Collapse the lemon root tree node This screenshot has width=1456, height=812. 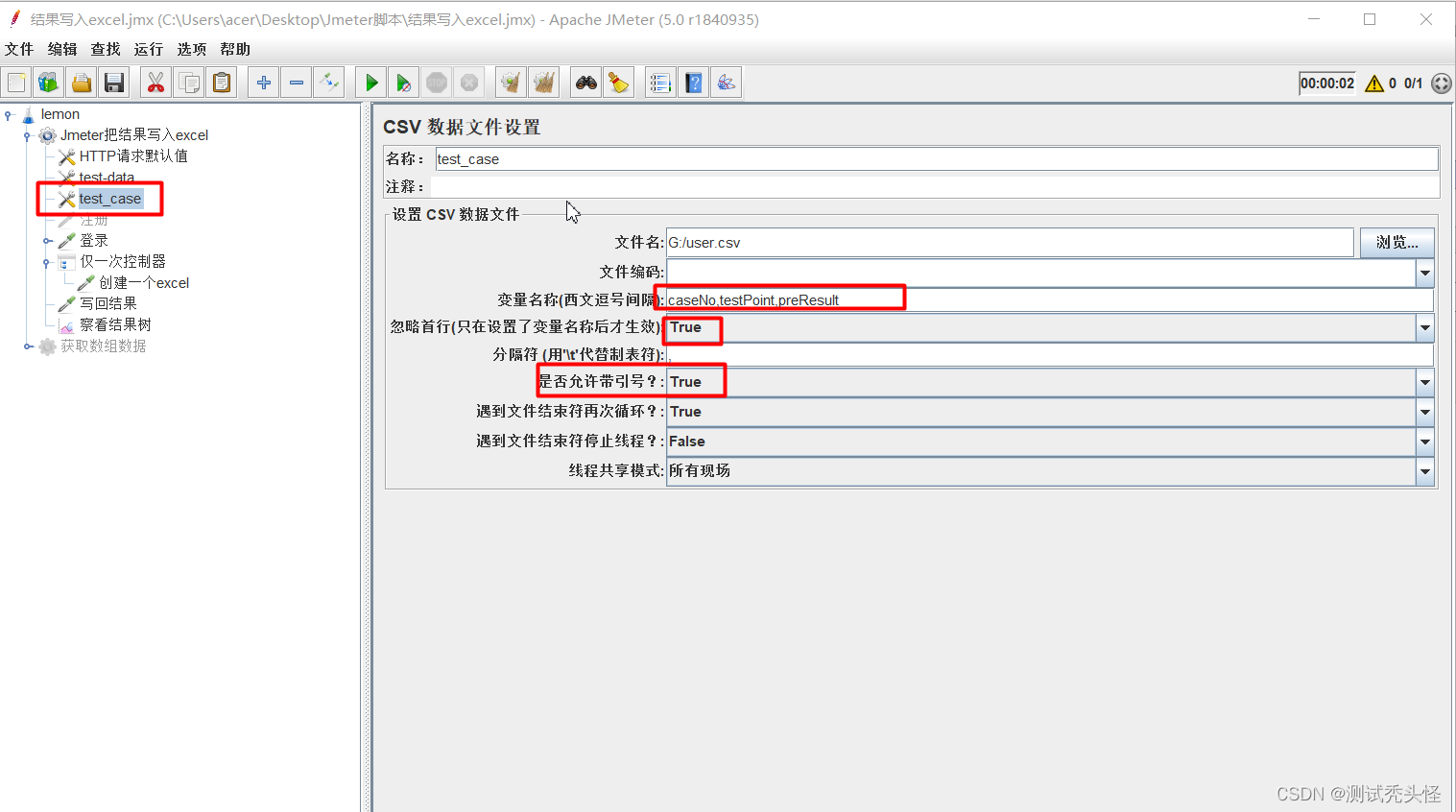tap(9, 115)
